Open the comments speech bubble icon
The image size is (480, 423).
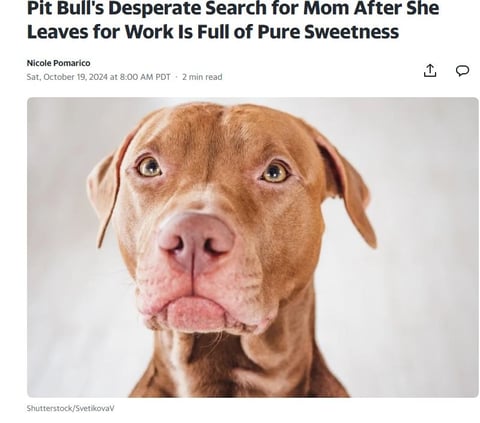[462, 71]
